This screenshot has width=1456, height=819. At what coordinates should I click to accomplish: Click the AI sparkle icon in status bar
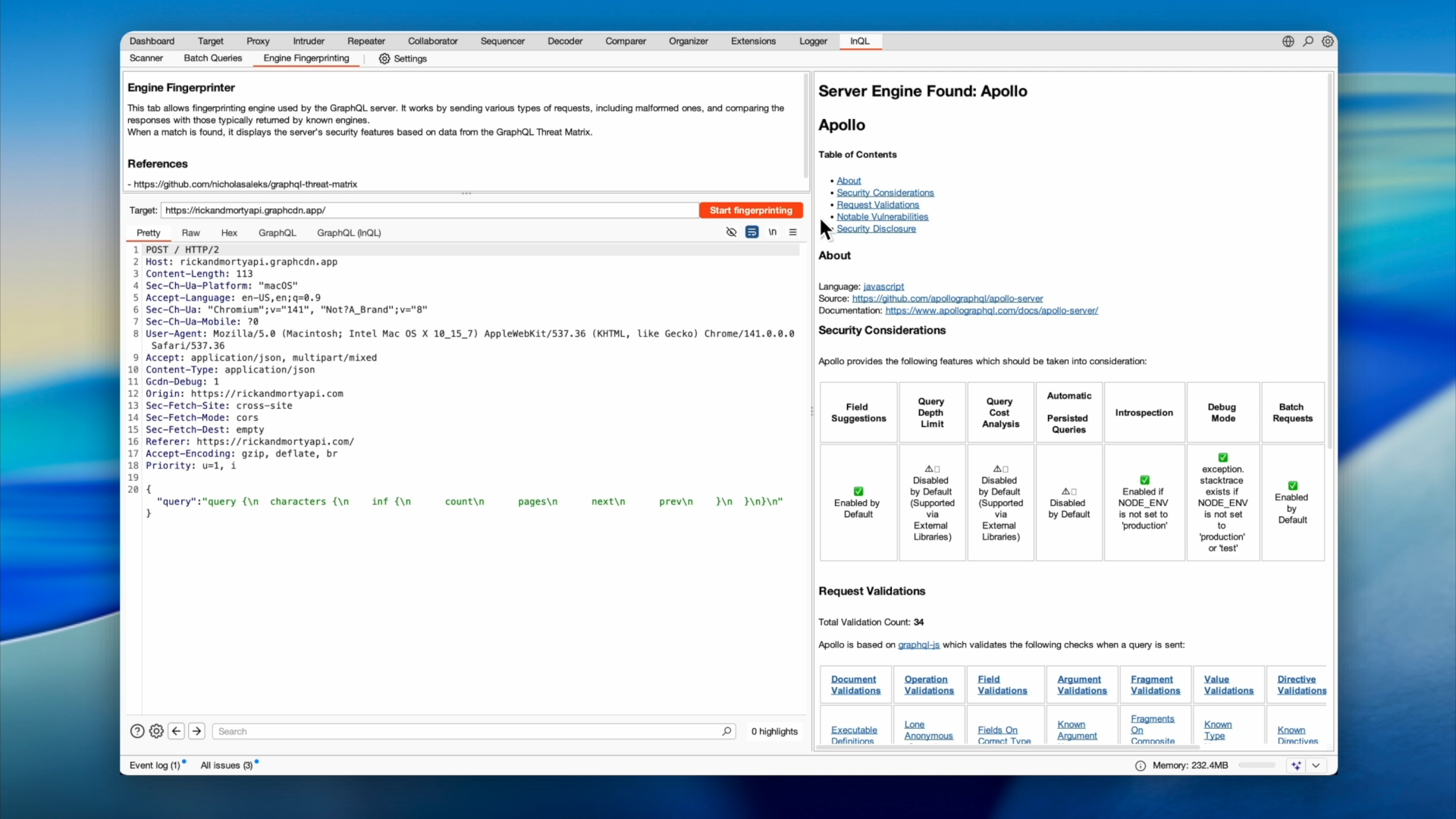tap(1296, 765)
